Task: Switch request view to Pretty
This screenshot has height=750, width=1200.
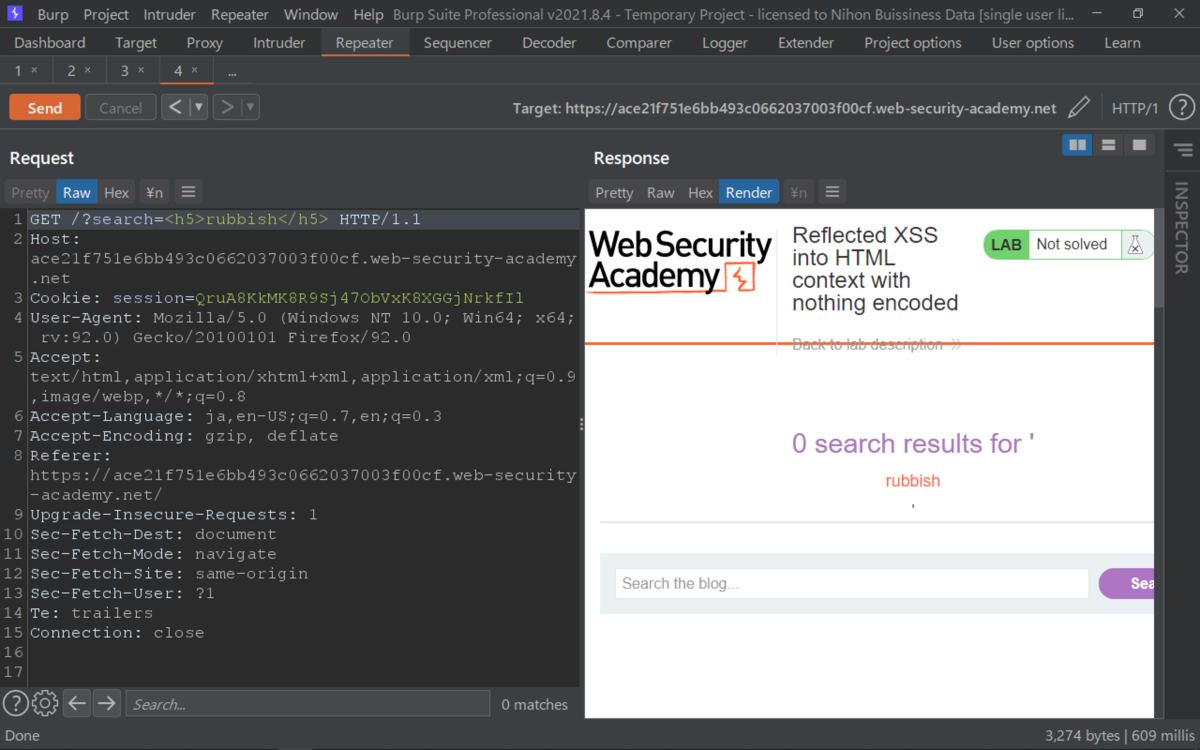Action: coord(30,193)
